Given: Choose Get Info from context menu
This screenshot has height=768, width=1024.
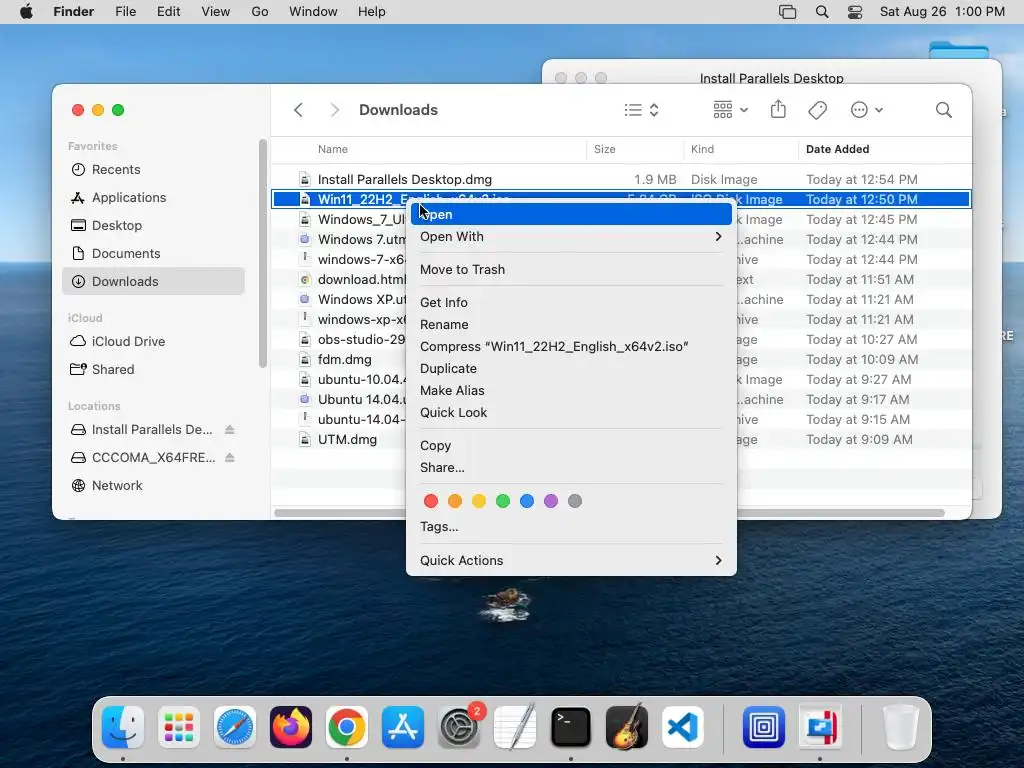Looking at the screenshot, I should click(x=571, y=302).
